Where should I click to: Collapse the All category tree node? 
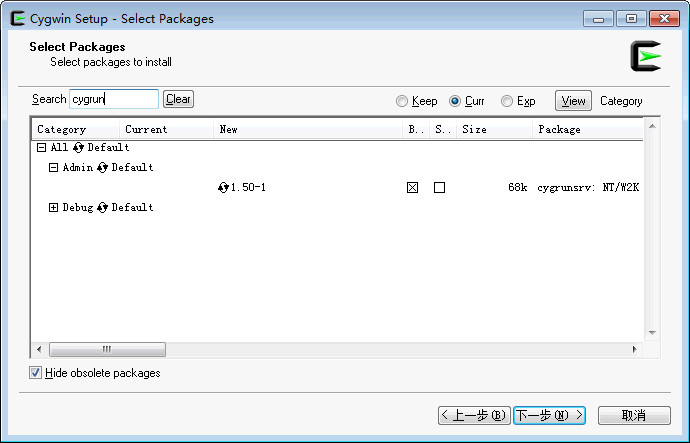41,147
